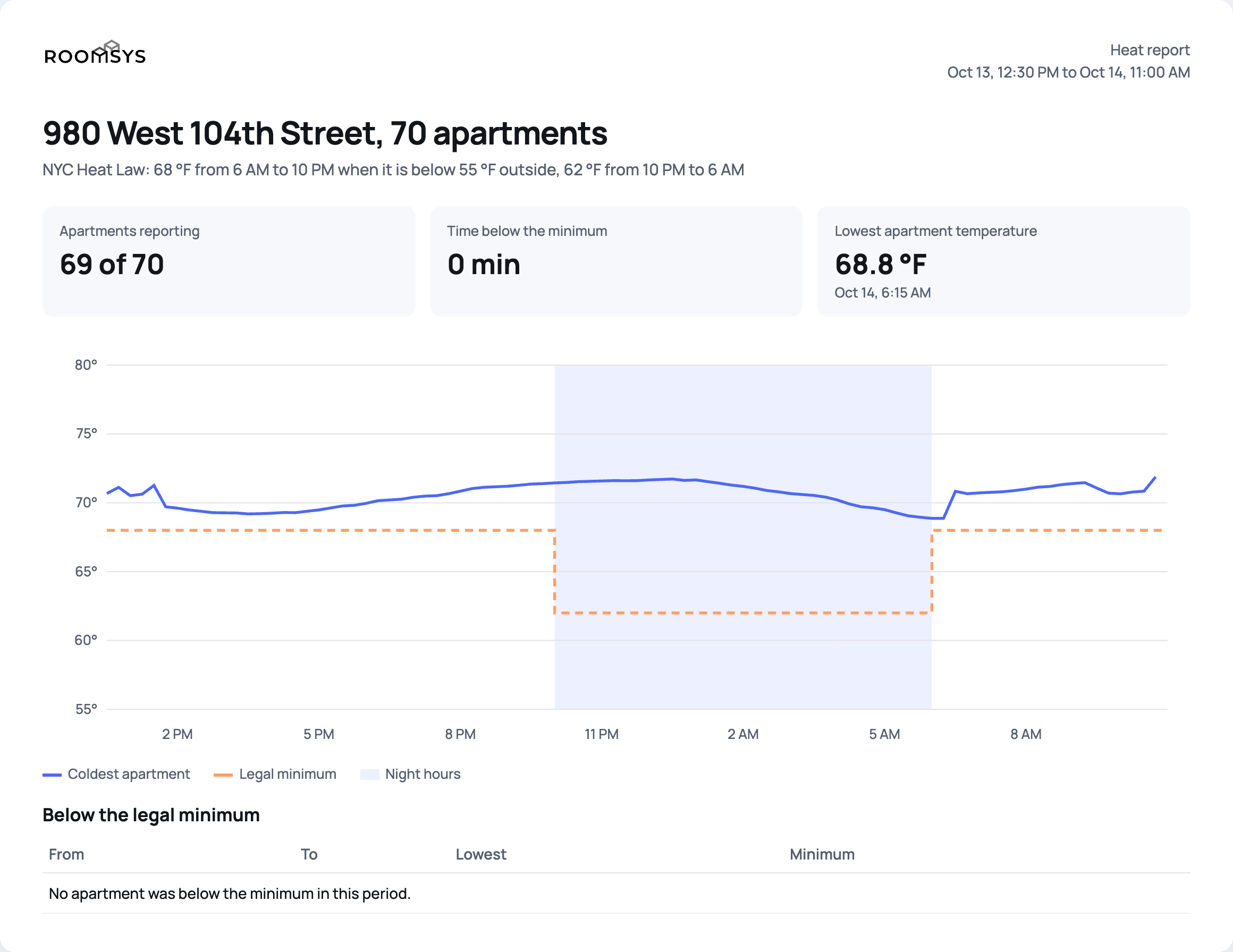1233x952 pixels.
Task: Click the '0 min' value
Action: point(484,265)
